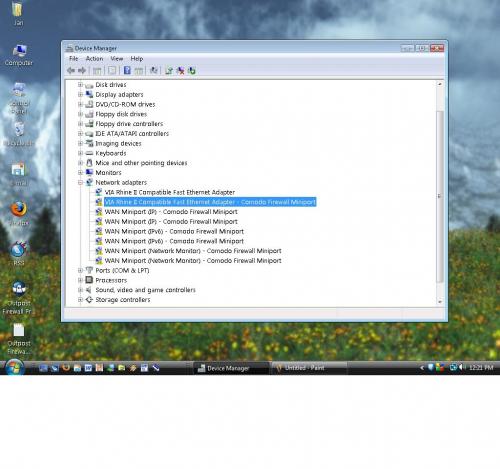Switch to Untitled - Paint taskbar button
This screenshot has height=469, width=500.
click(309, 368)
